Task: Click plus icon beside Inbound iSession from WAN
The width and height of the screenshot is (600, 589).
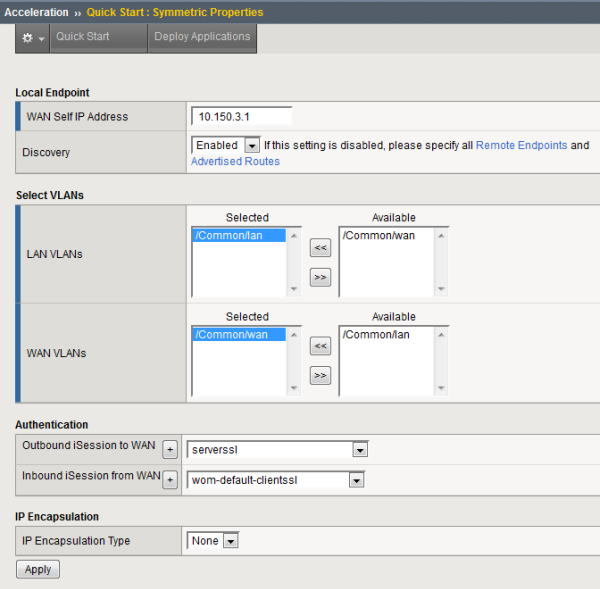Action: (x=170, y=480)
